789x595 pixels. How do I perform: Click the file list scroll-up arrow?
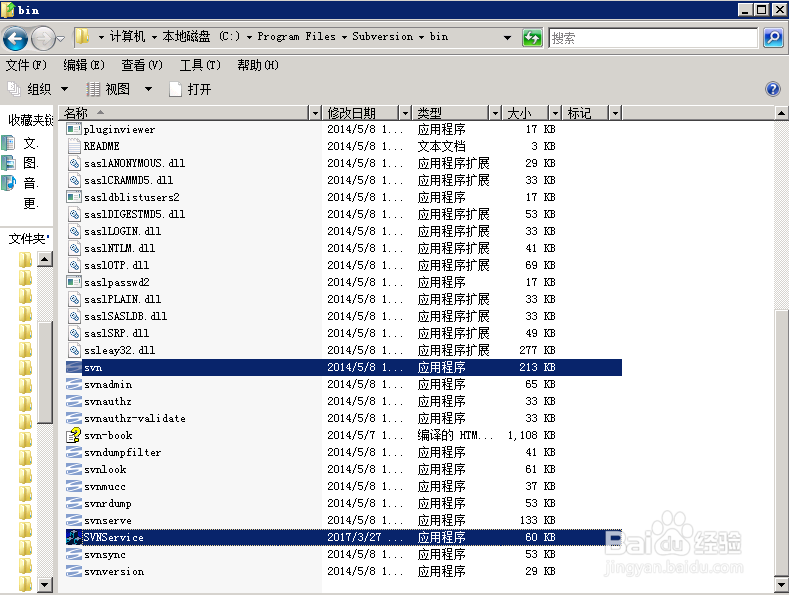[781, 113]
